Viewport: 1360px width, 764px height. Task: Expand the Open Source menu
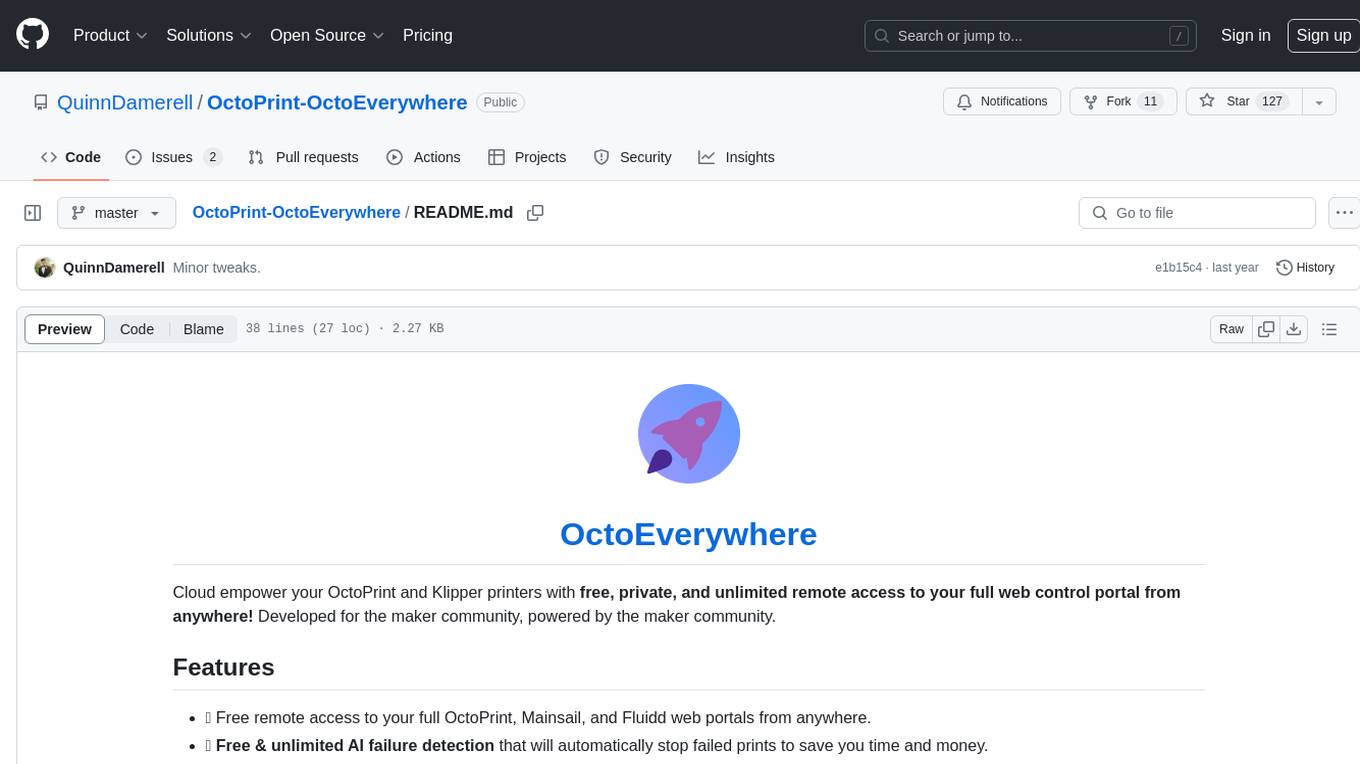327,35
